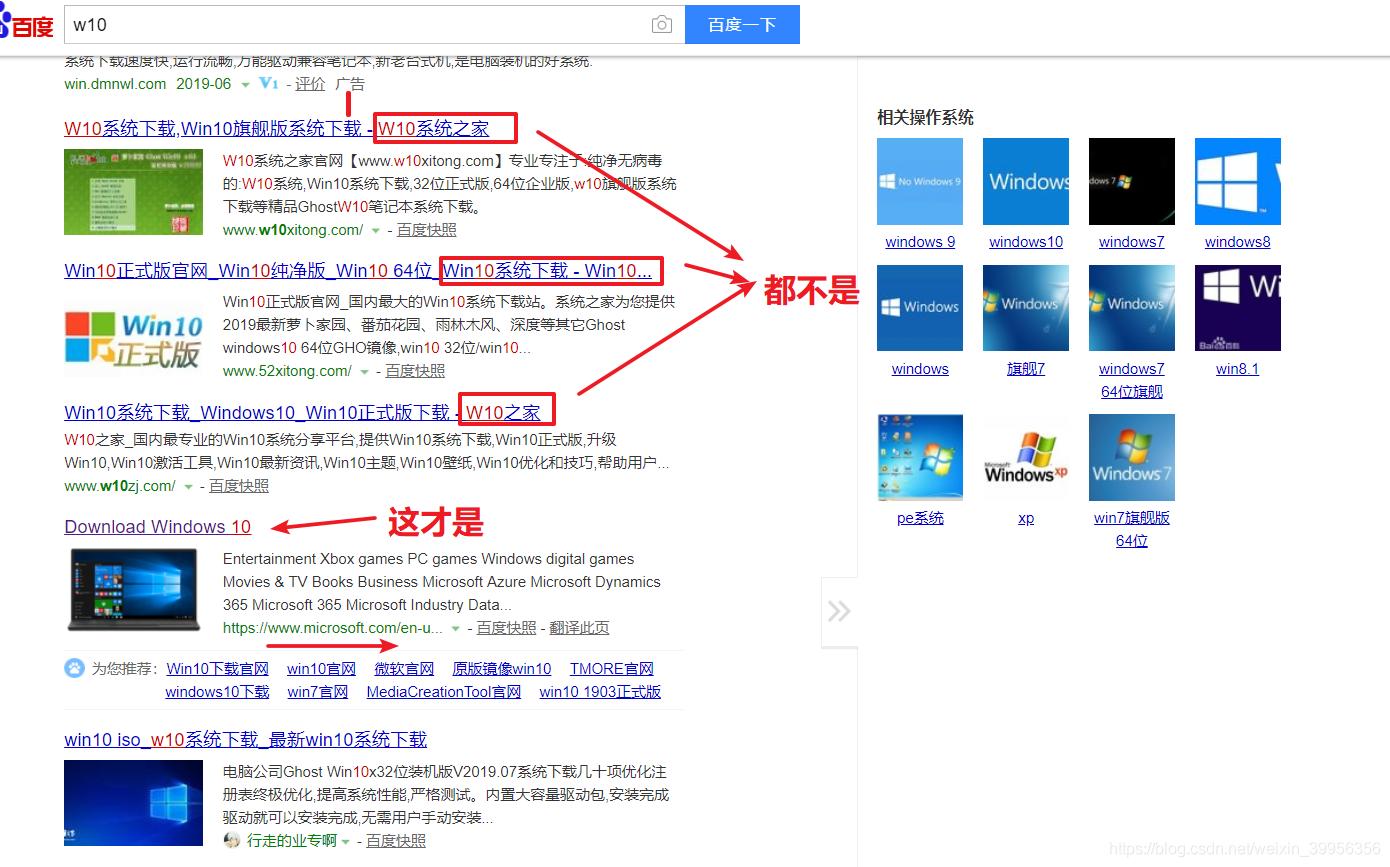The height and width of the screenshot is (867, 1390).
Task: Open dropdown arrow next to www.w10zj.com
Action: [188, 486]
